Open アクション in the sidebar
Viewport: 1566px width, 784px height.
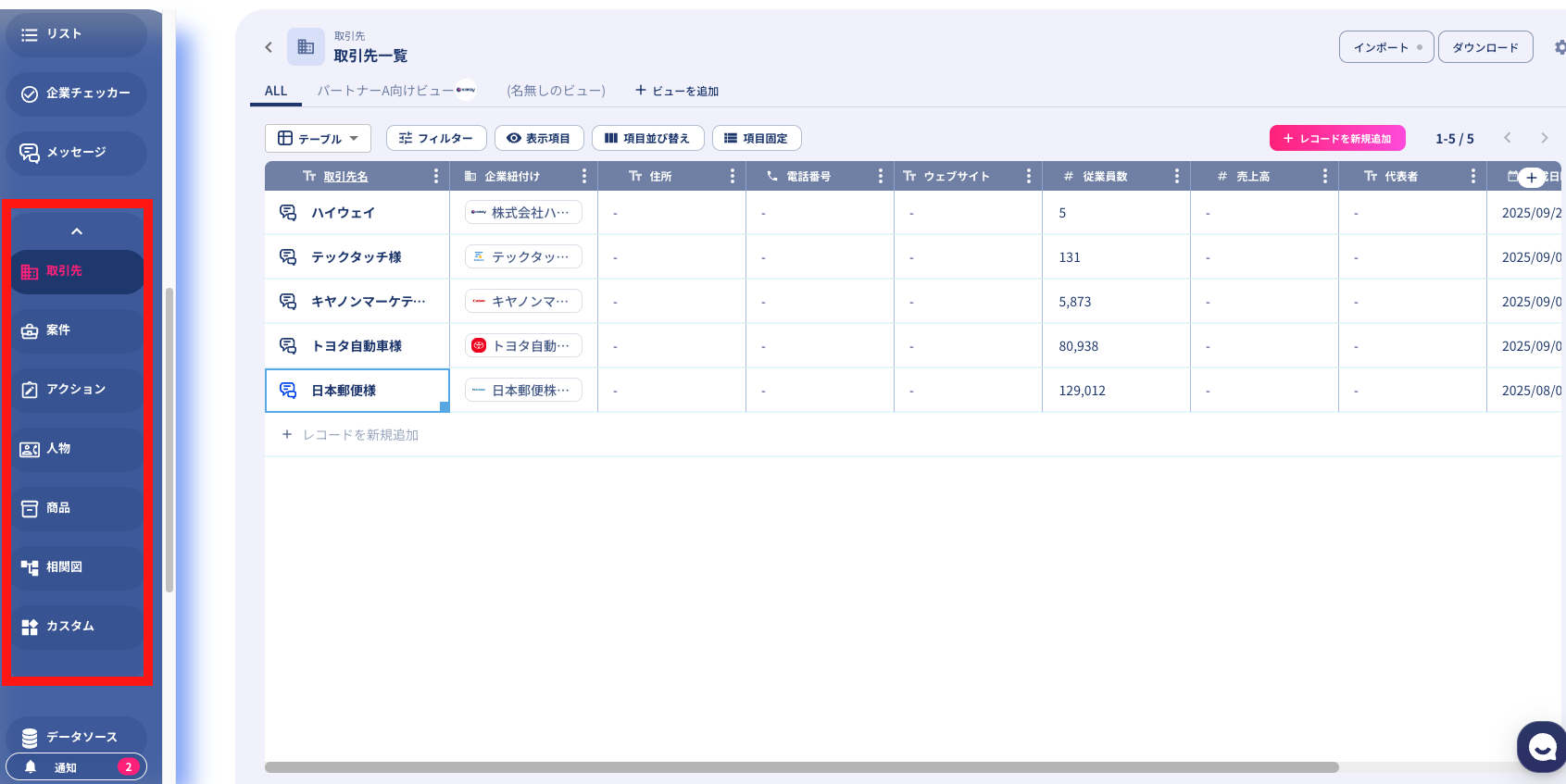[77, 390]
